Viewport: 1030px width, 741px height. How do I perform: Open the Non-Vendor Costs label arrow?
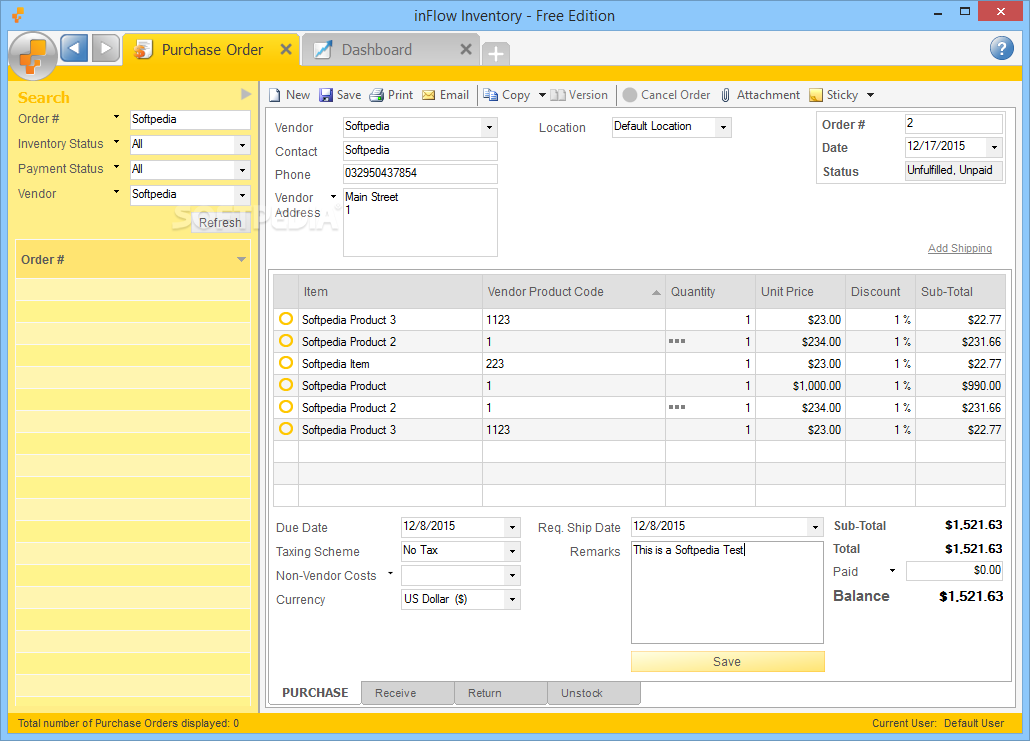[390, 573]
